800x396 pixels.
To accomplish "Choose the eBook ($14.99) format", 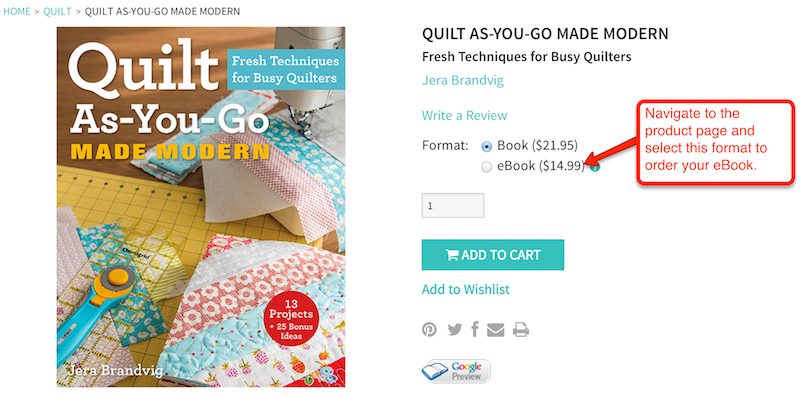I will click(487, 167).
